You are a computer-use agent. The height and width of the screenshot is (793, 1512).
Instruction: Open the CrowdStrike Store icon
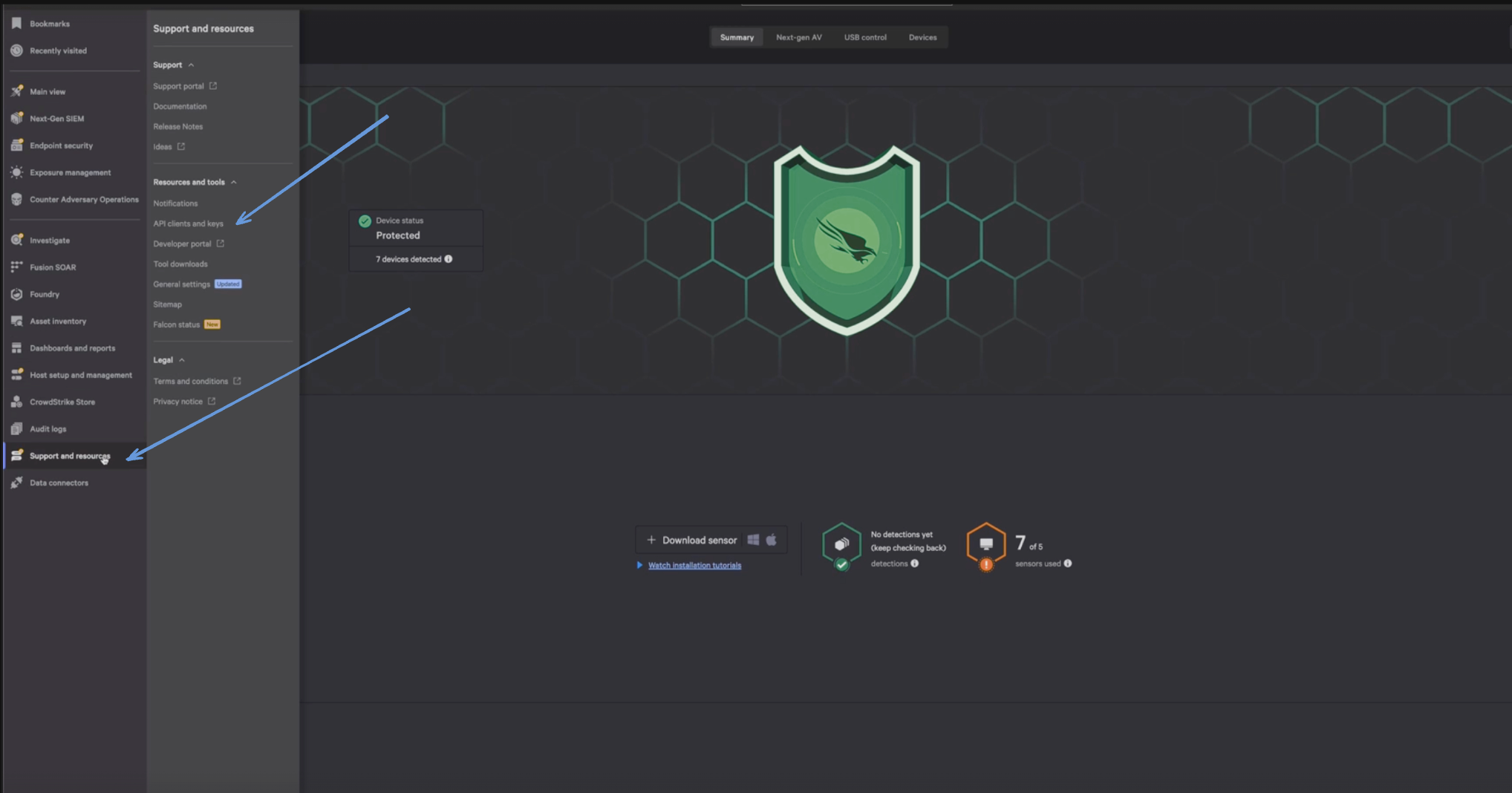(16, 402)
